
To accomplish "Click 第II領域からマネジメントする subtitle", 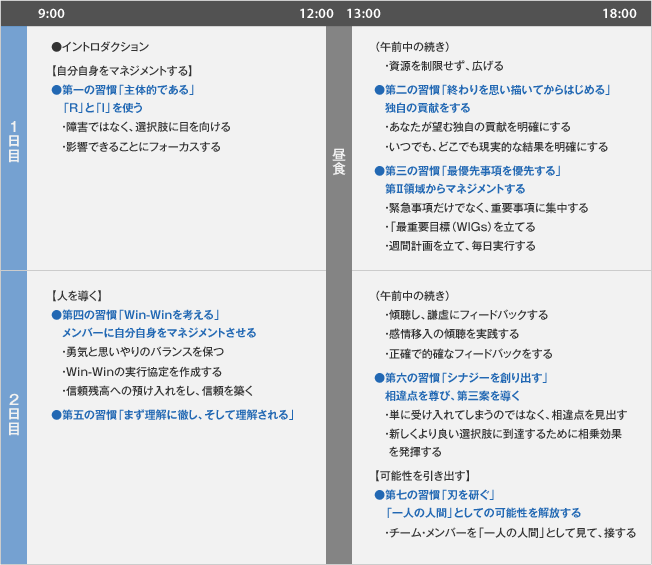I will pyautogui.click(x=455, y=189).
